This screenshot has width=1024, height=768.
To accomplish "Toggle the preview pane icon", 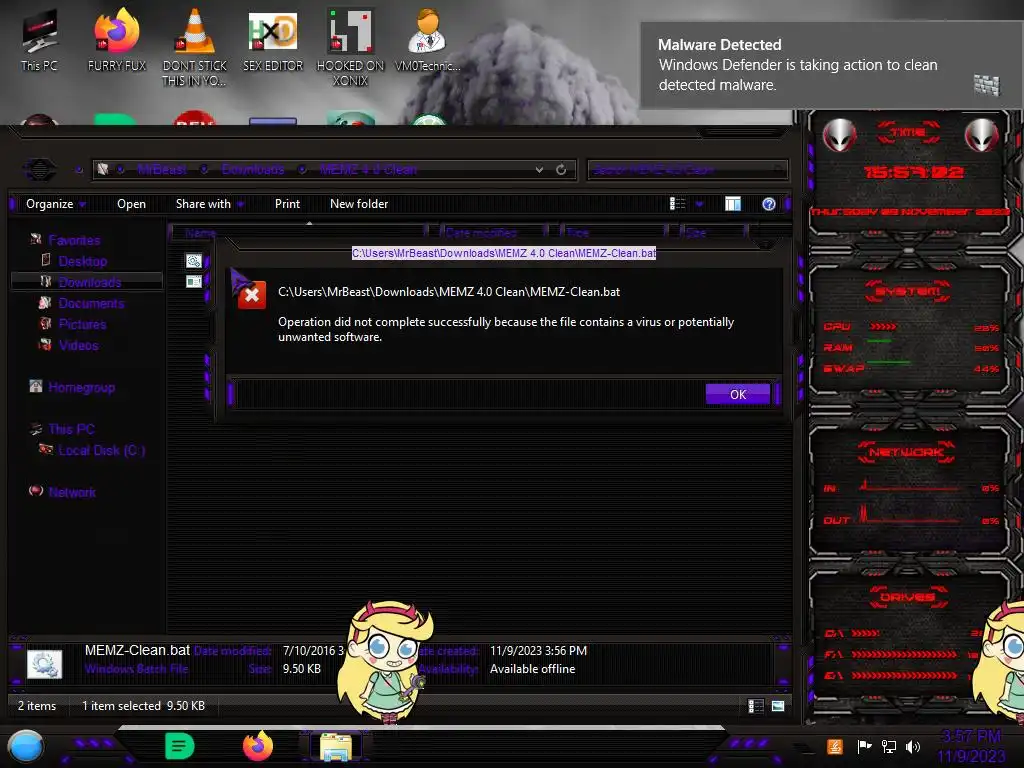I will (x=733, y=204).
